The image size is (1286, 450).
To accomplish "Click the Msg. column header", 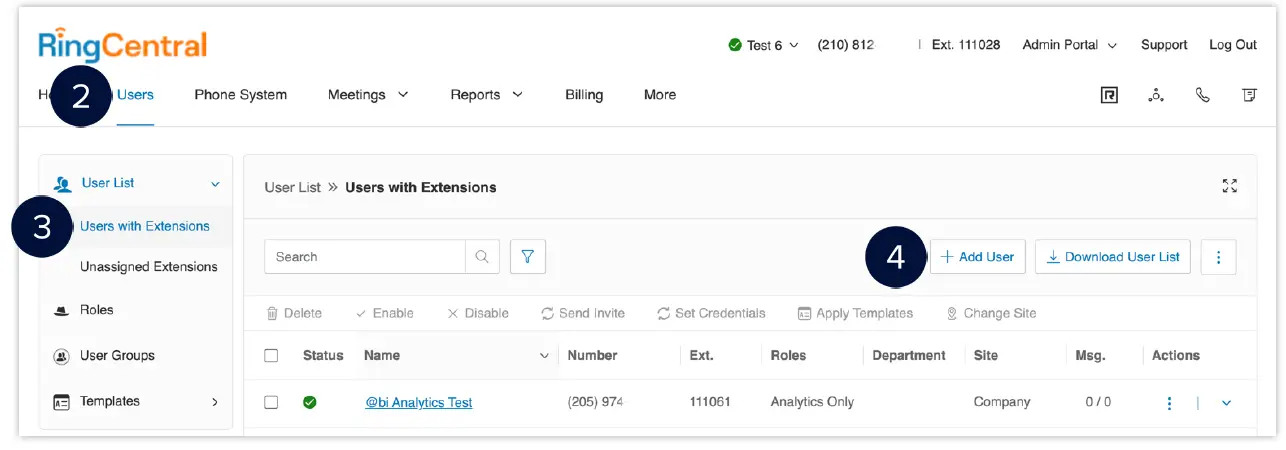I will 1090,355.
